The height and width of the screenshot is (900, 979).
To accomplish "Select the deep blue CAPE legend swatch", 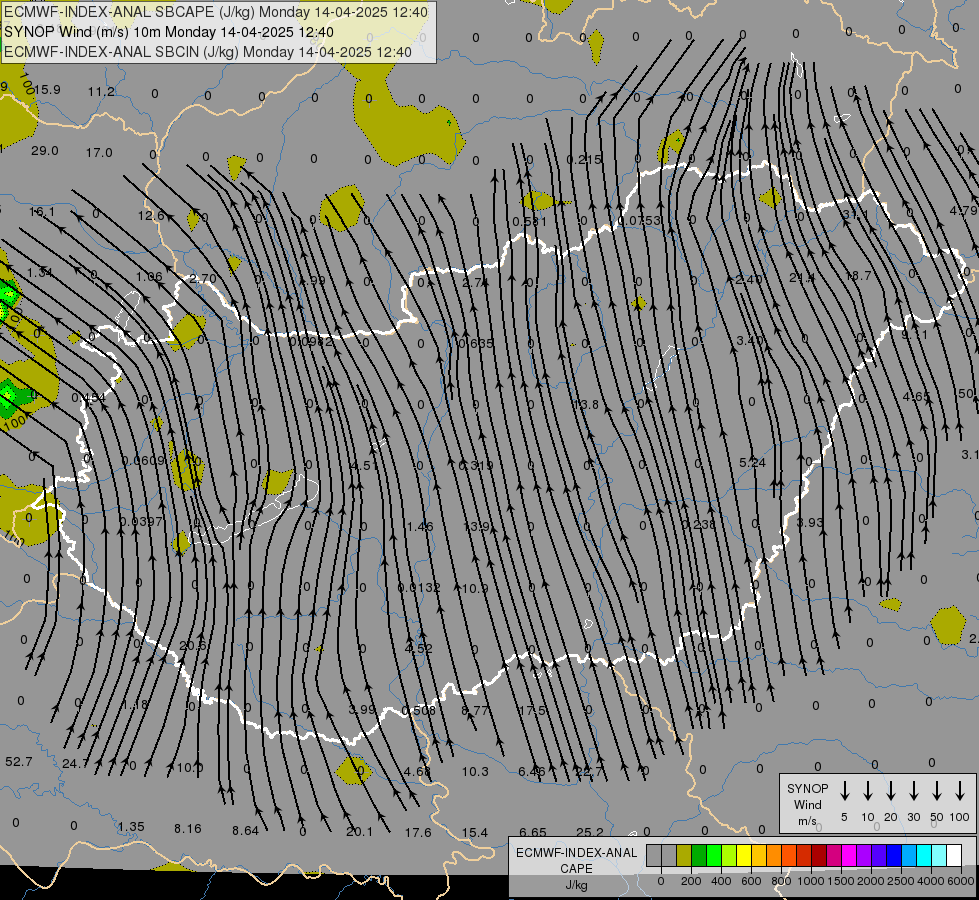I will pyautogui.click(x=894, y=856).
